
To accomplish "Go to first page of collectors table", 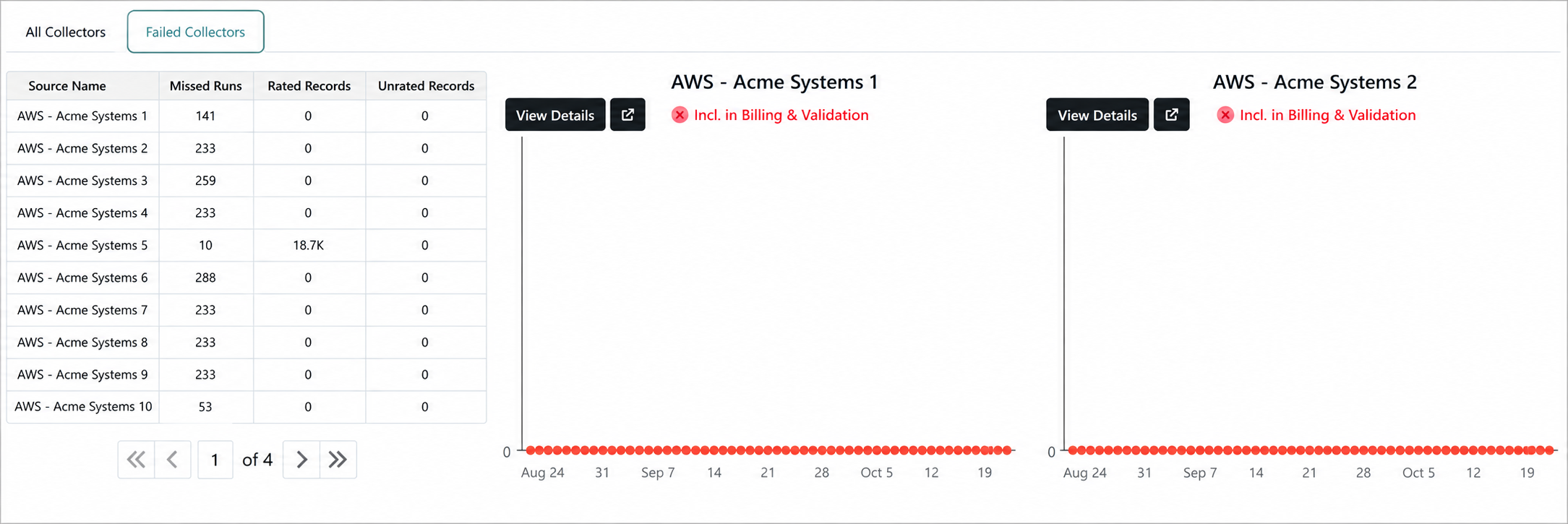I will (x=136, y=460).
